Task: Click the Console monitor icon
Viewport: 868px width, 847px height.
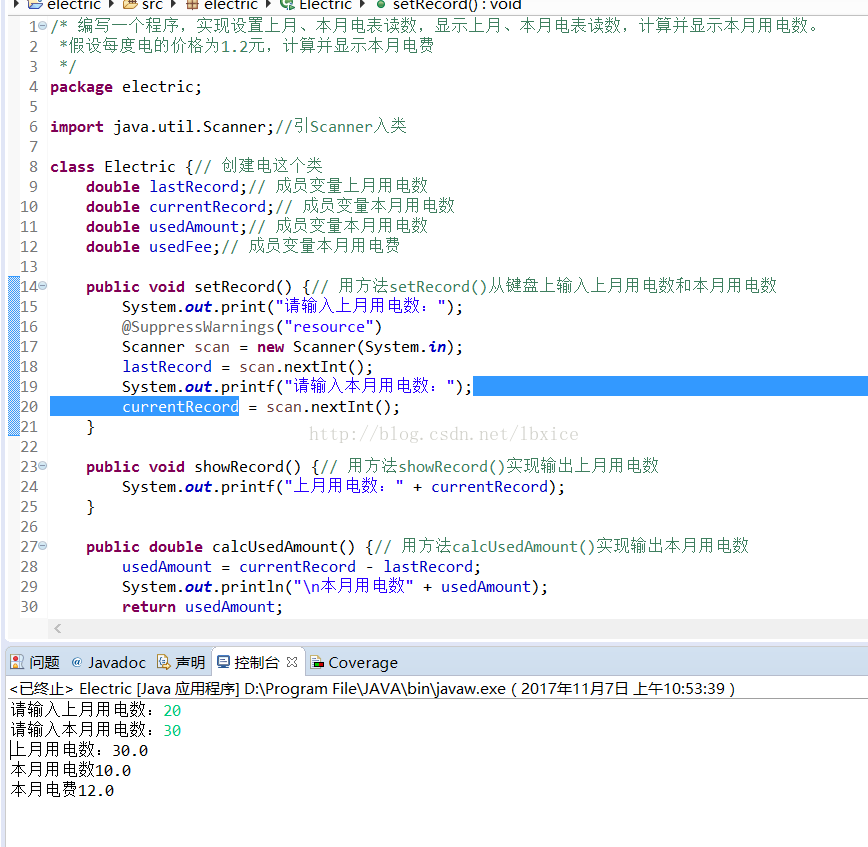Action: (223, 662)
